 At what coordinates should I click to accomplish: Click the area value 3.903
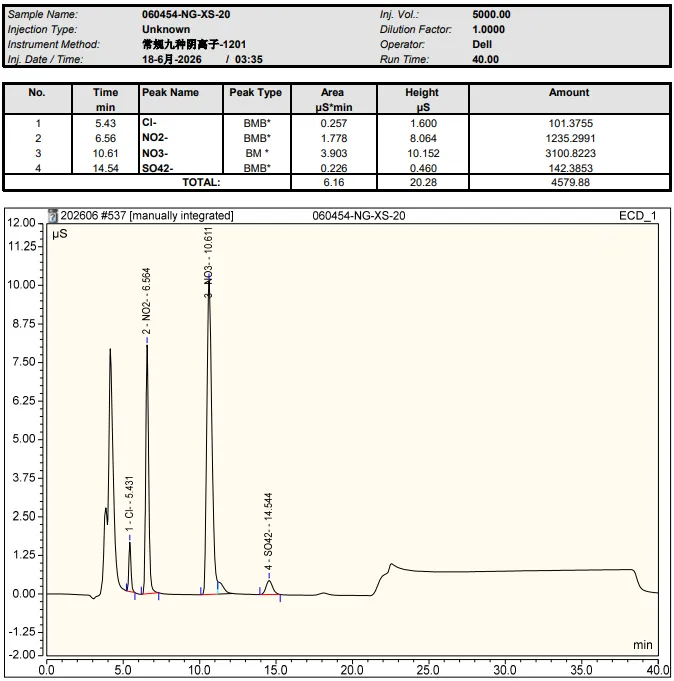click(334, 153)
